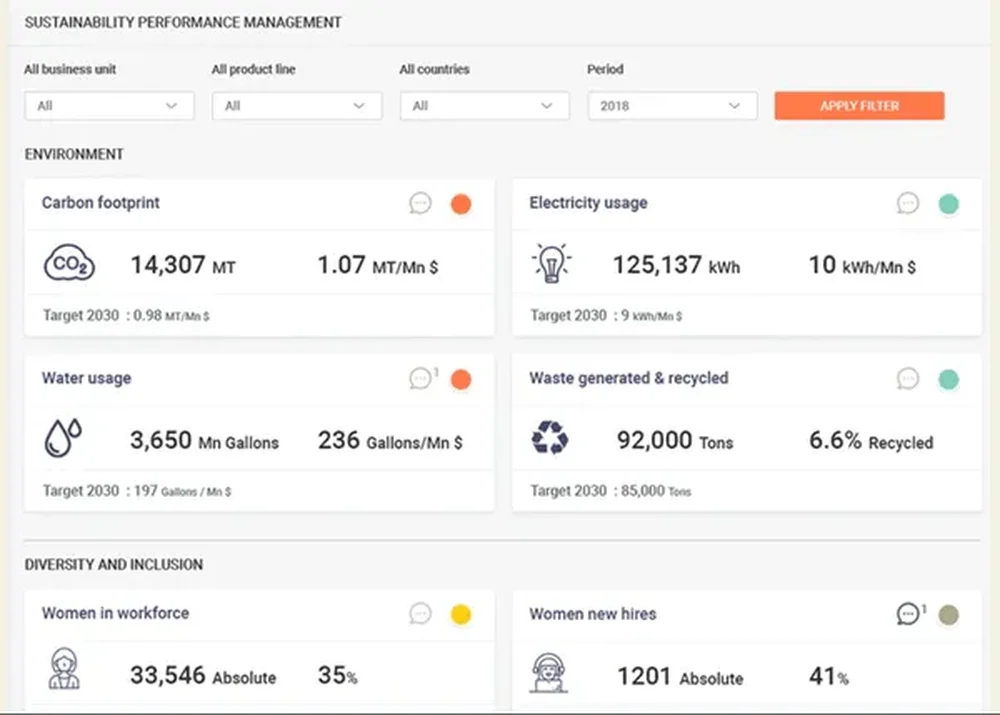Open comments on Carbon footprint card

pos(420,203)
